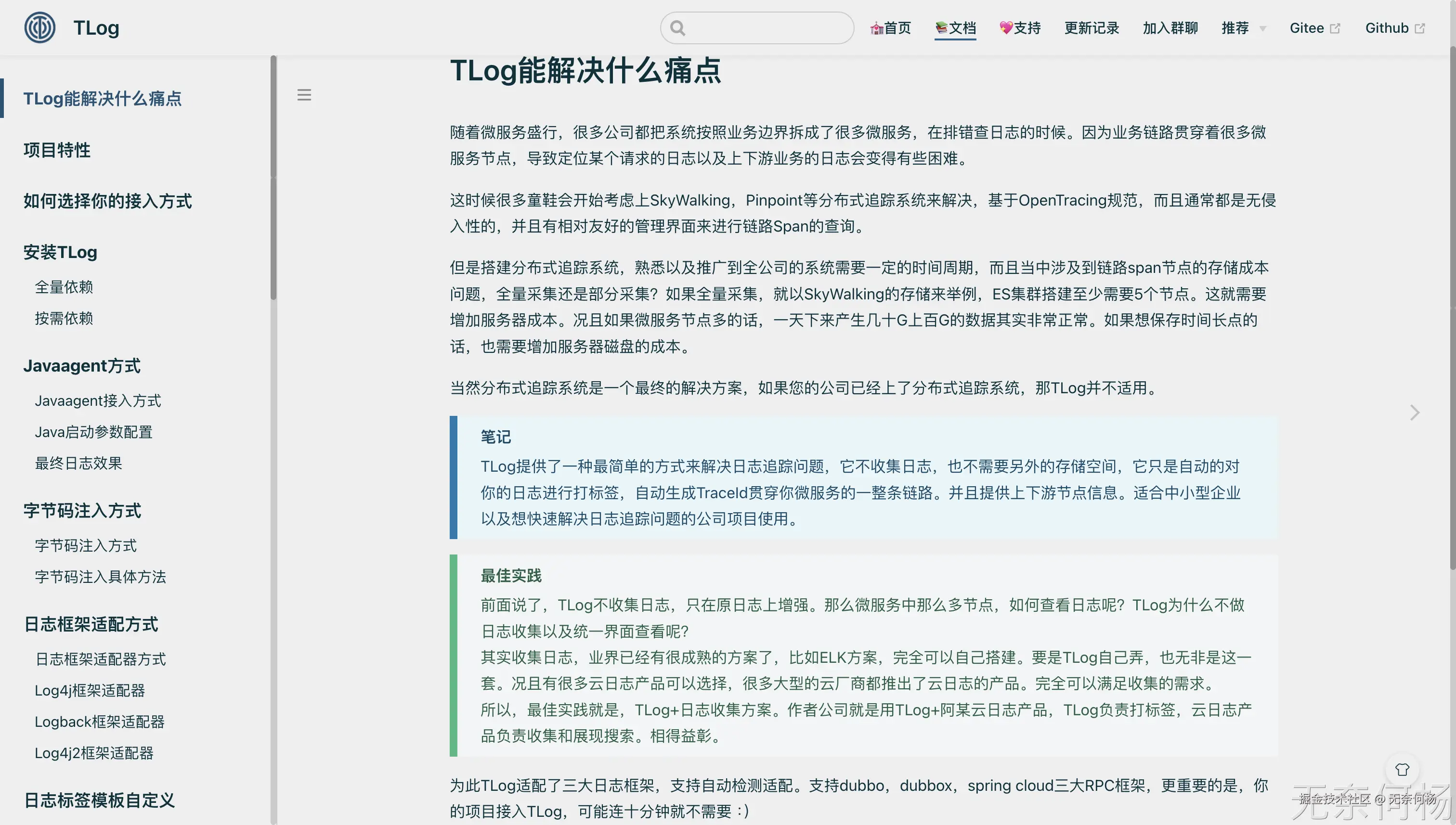Click the theme shirt icon button
Image resolution: width=1456 pixels, height=825 pixels.
click(1402, 770)
